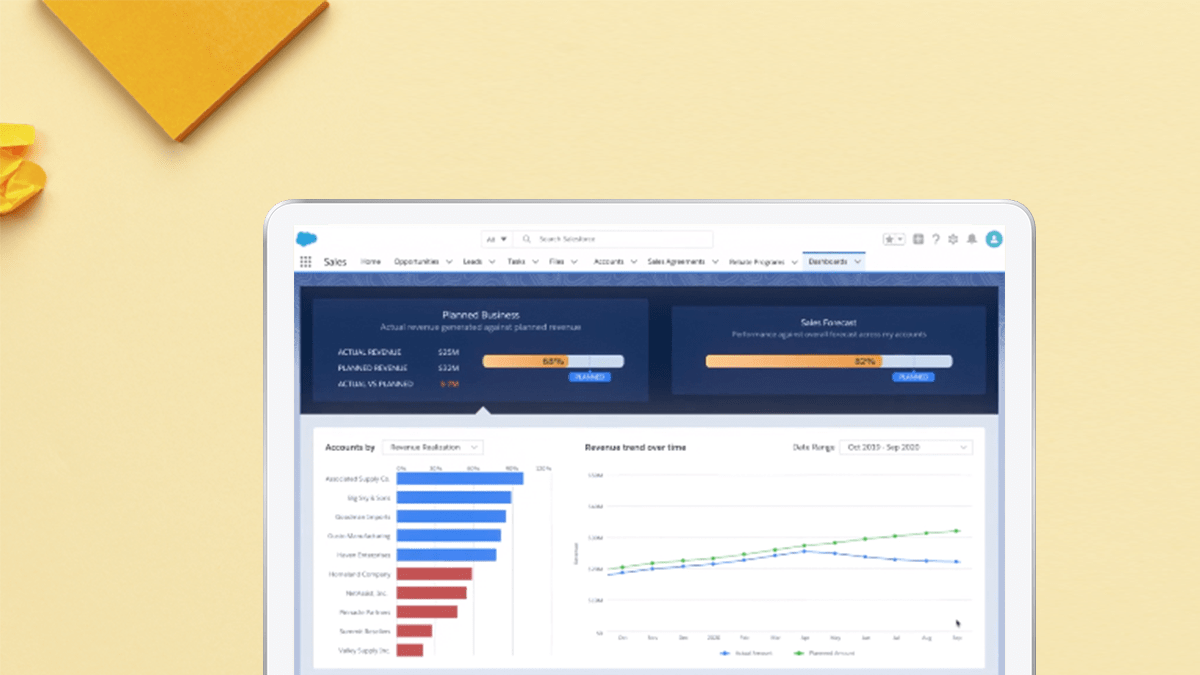
Task: Open the Revenue Realization dropdown
Action: click(x=433, y=447)
